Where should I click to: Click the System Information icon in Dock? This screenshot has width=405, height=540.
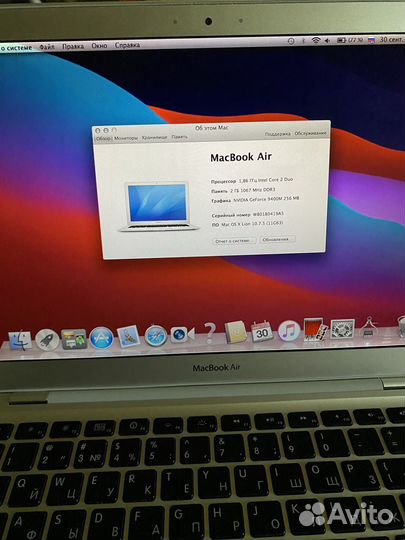click(x=368, y=328)
